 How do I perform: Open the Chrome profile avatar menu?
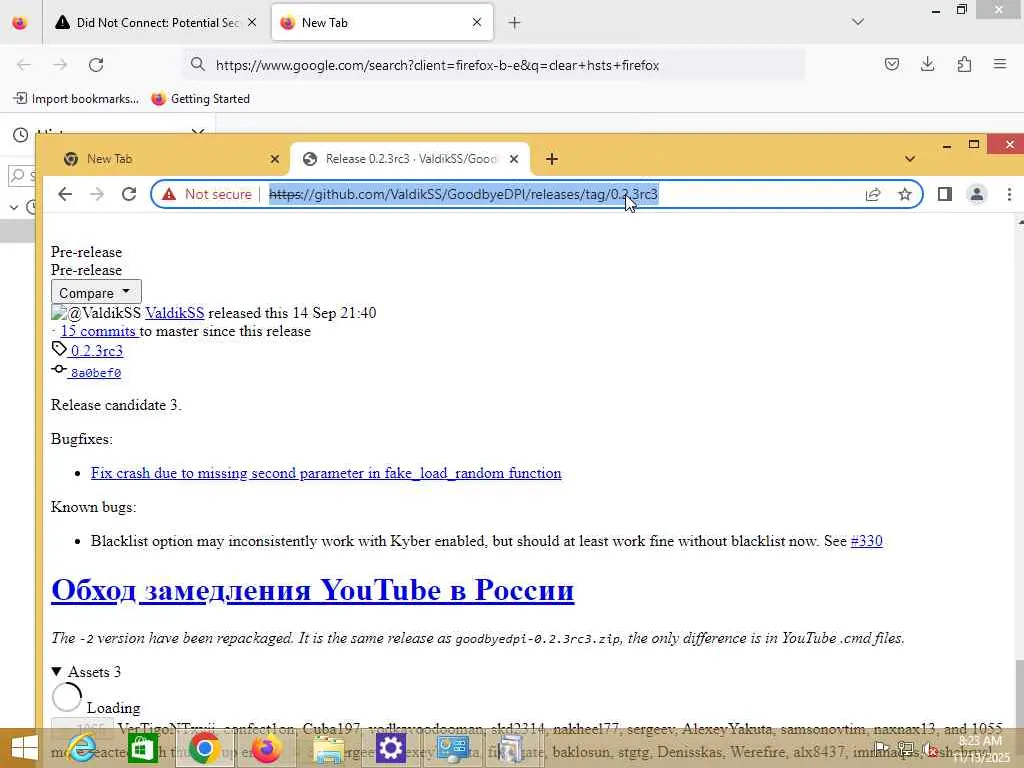[x=976, y=194]
